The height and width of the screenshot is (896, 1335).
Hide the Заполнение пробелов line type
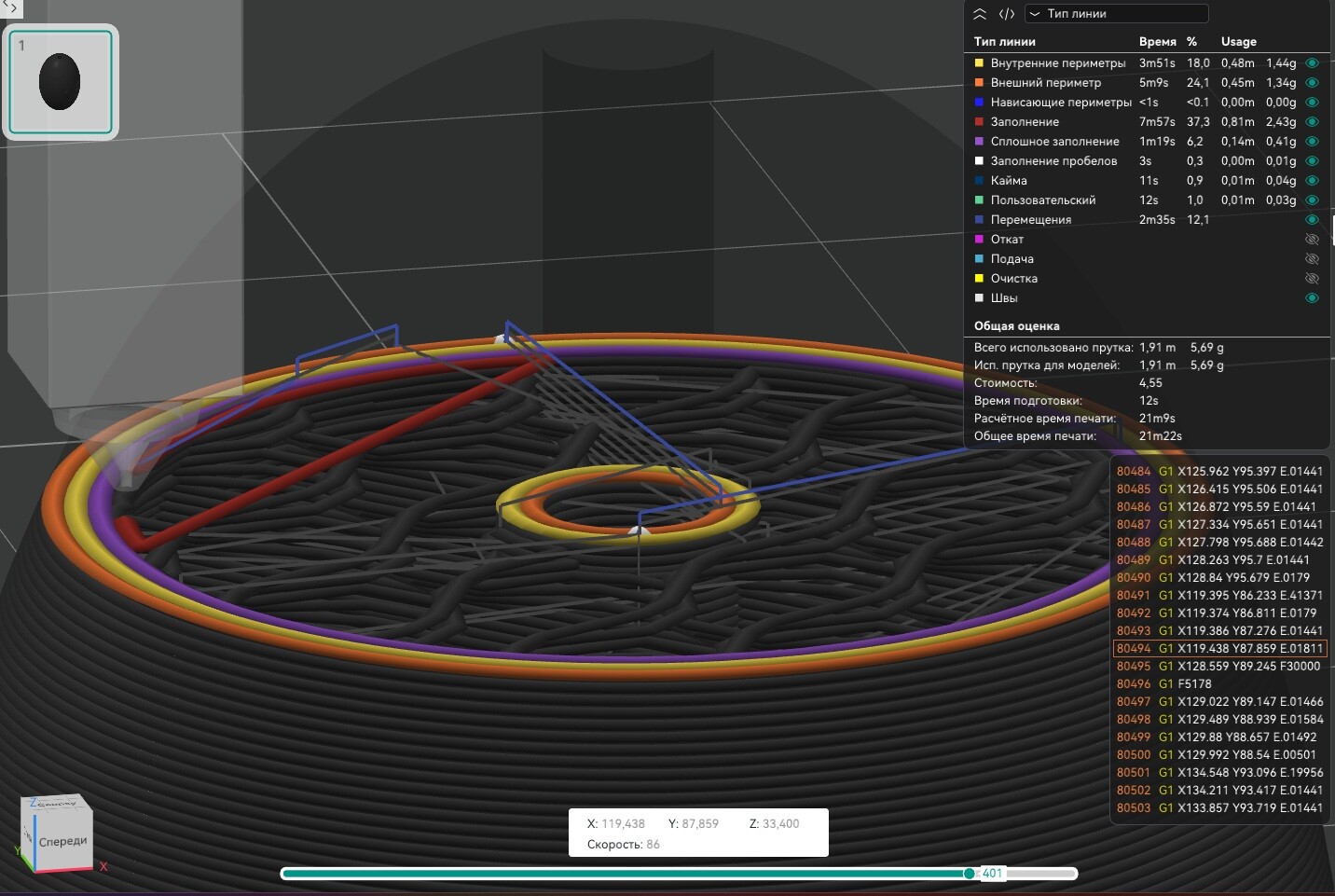point(1312,161)
